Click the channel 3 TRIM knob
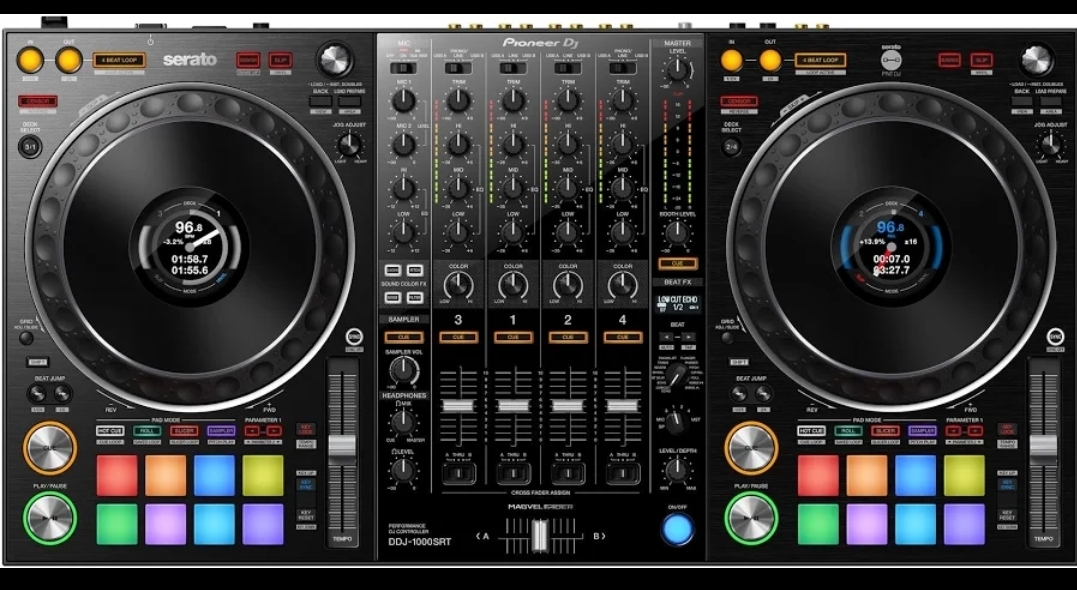This screenshot has height=590, width=1077. pos(458,101)
